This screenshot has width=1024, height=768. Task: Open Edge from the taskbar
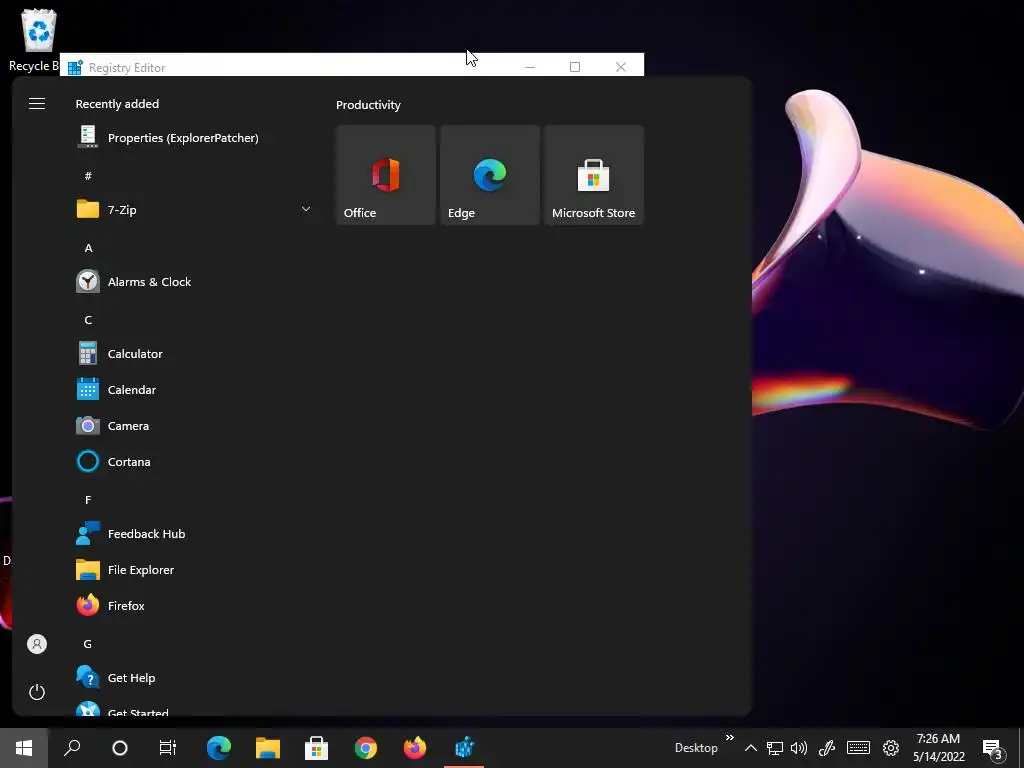219,748
